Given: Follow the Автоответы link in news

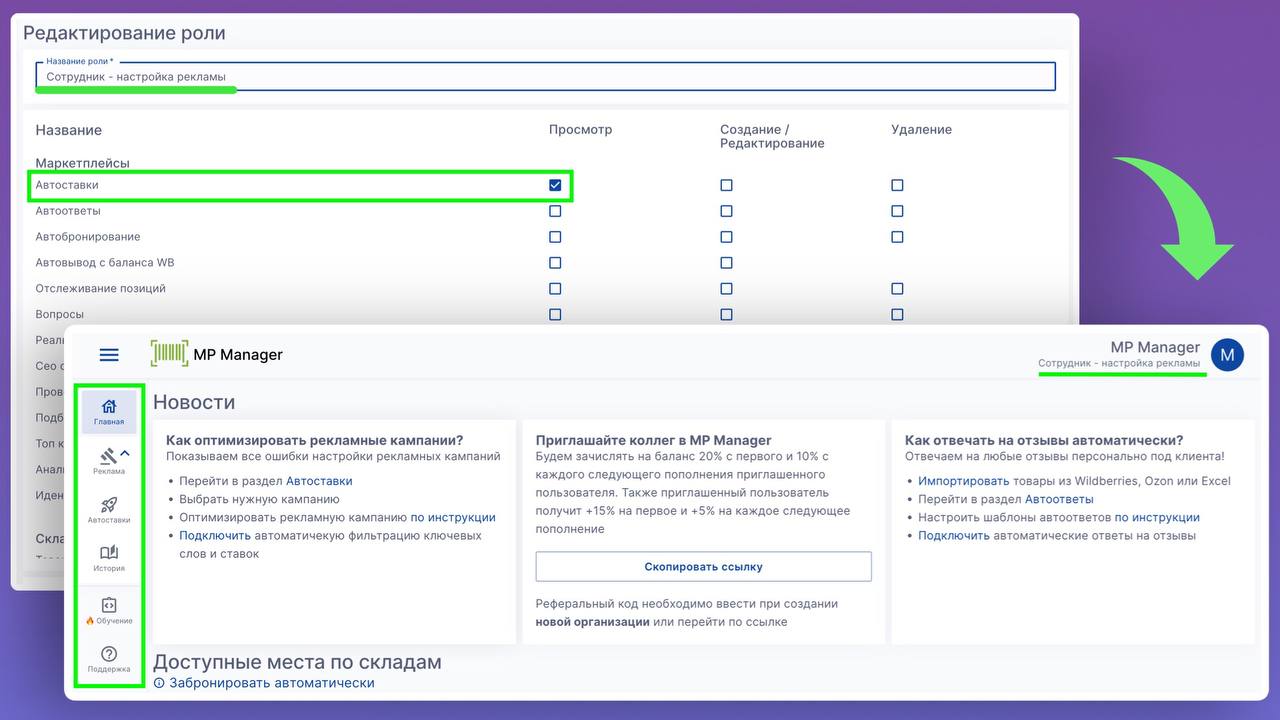Looking at the screenshot, I should [x=1058, y=499].
